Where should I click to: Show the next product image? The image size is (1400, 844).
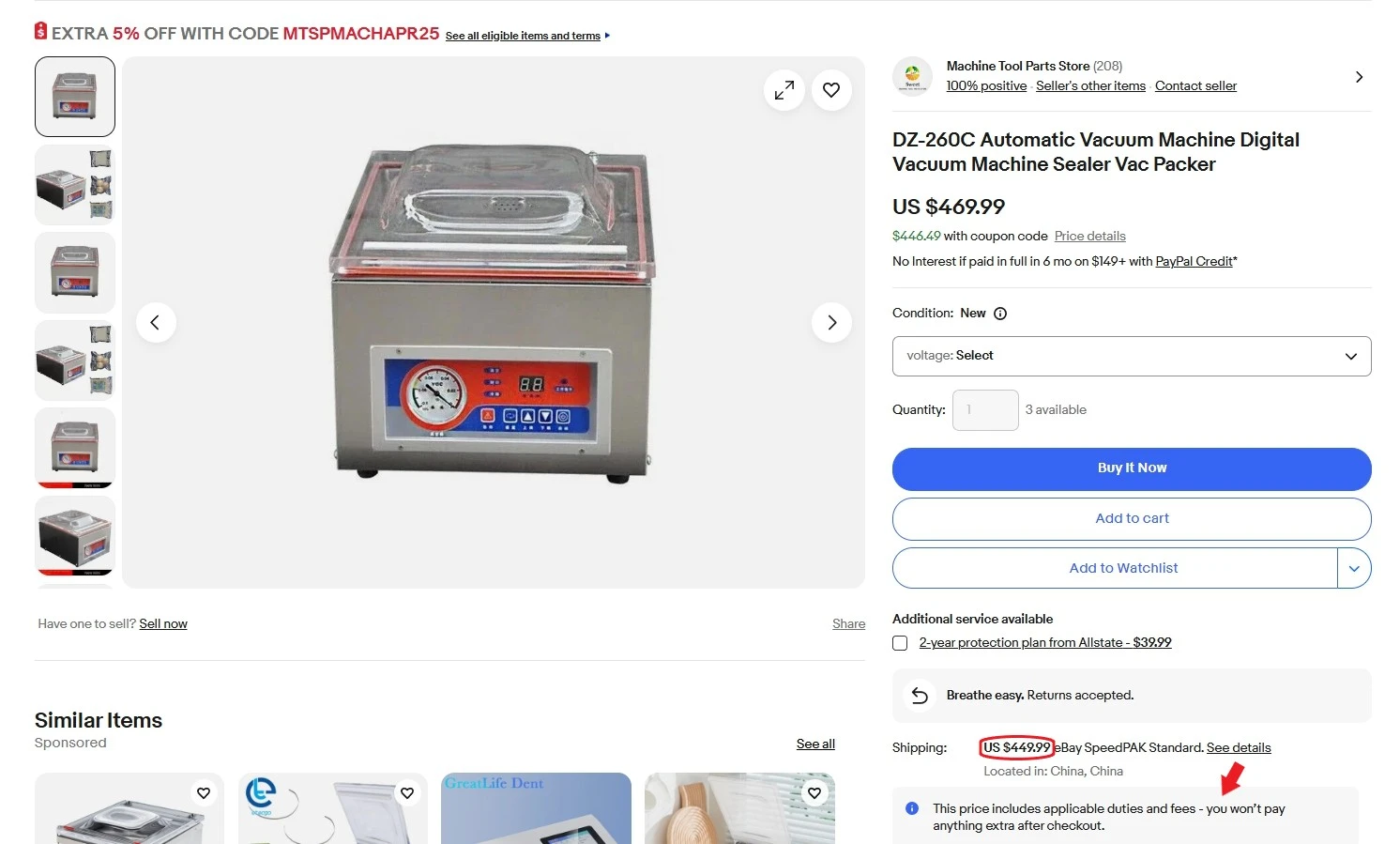click(831, 323)
